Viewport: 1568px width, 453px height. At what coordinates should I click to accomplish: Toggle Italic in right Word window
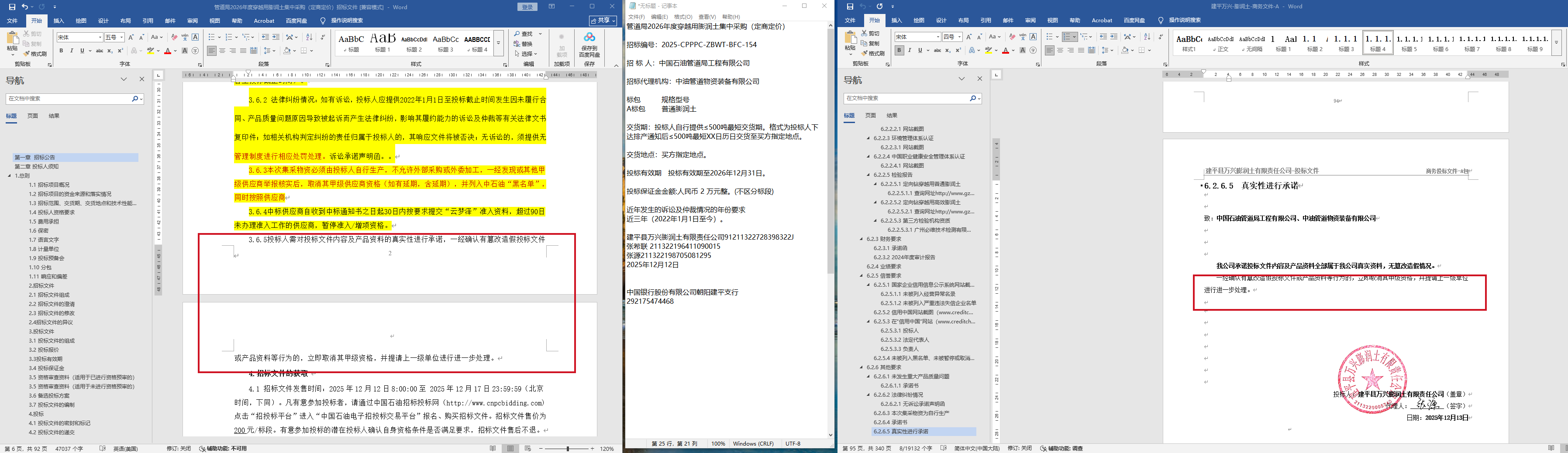[x=910, y=51]
